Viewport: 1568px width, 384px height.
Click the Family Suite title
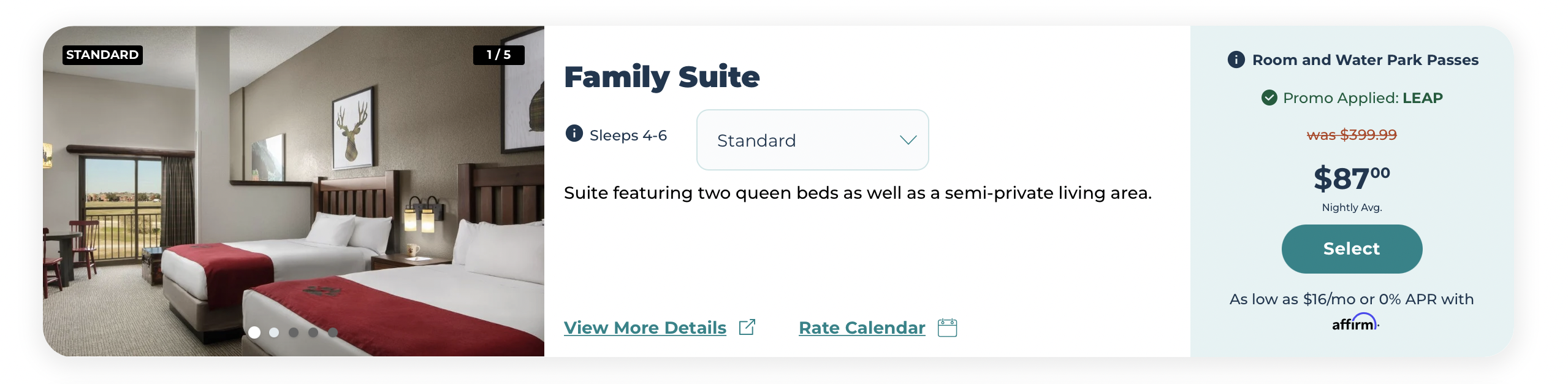(x=661, y=77)
